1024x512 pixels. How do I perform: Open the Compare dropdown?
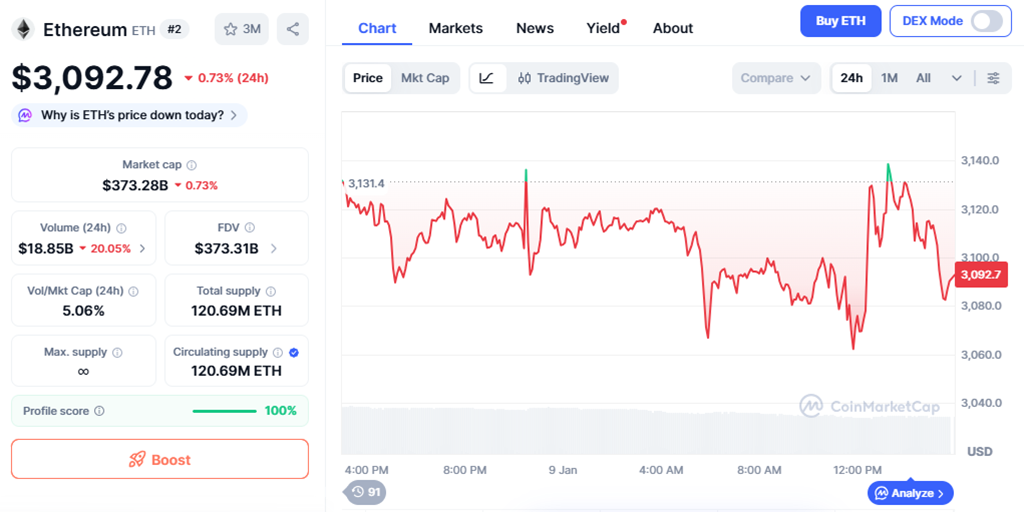776,78
